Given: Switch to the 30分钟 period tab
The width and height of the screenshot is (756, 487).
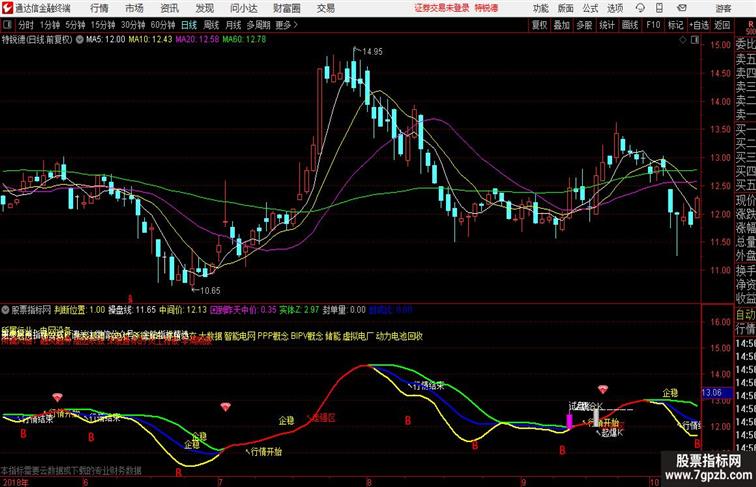Looking at the screenshot, I should click(133, 25).
